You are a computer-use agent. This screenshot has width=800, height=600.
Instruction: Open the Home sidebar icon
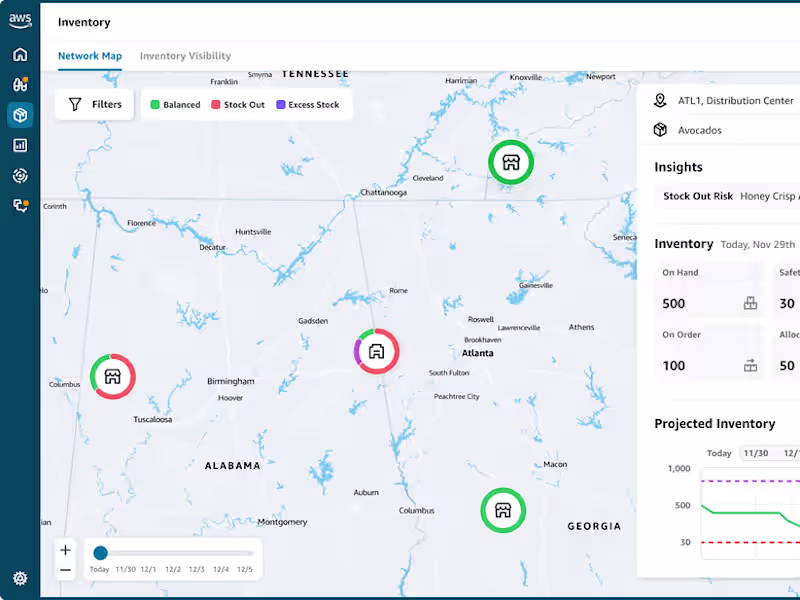(x=20, y=54)
